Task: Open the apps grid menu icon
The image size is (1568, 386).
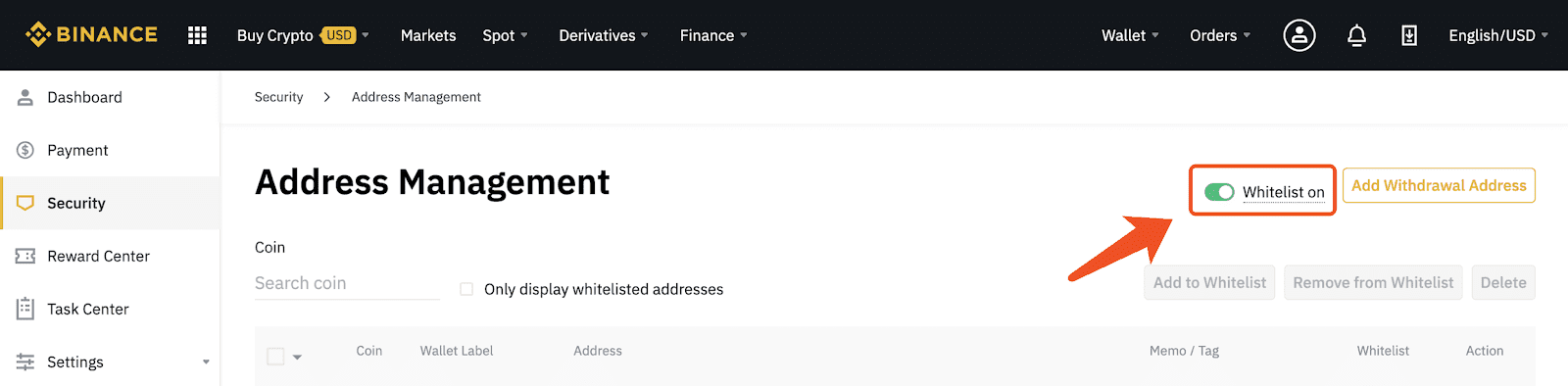Action: point(197,35)
